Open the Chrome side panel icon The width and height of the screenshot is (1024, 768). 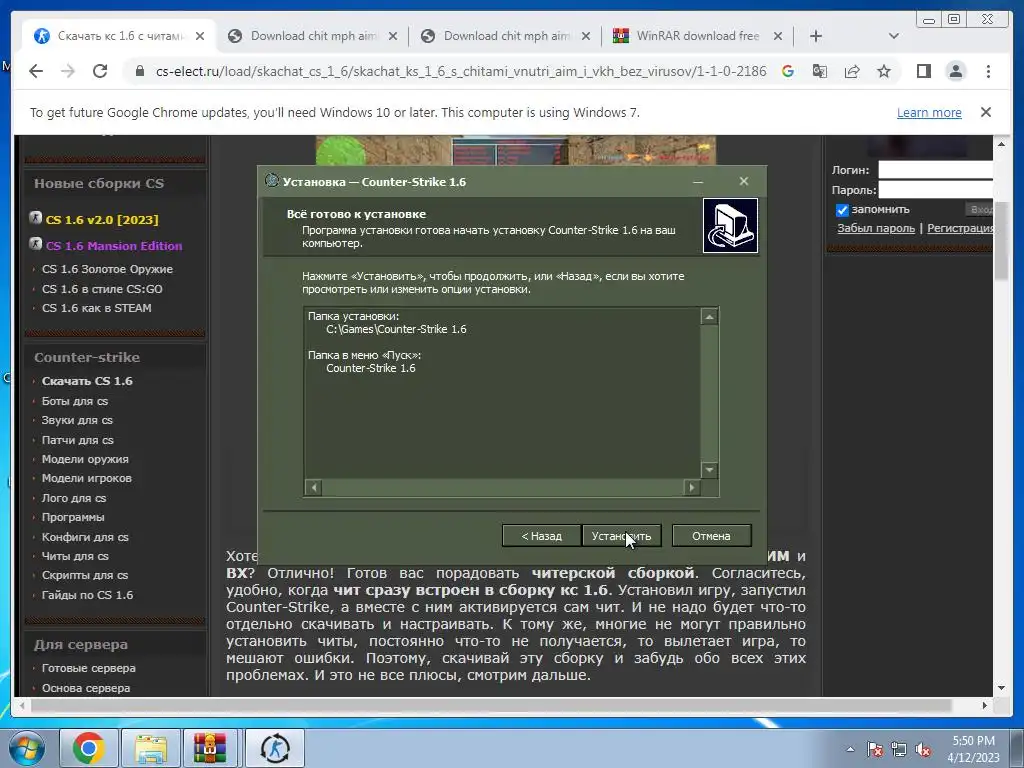click(x=923, y=71)
